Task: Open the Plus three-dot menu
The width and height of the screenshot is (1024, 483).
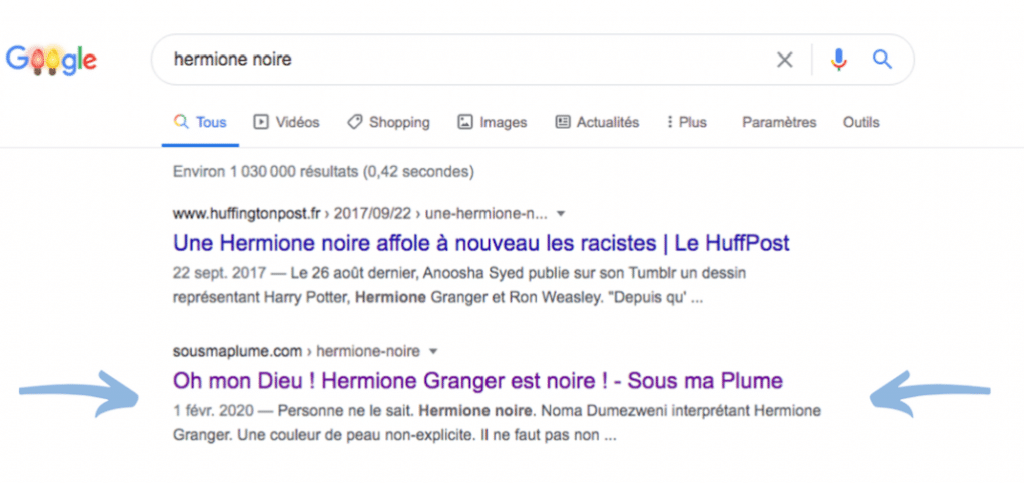Action: (669, 122)
